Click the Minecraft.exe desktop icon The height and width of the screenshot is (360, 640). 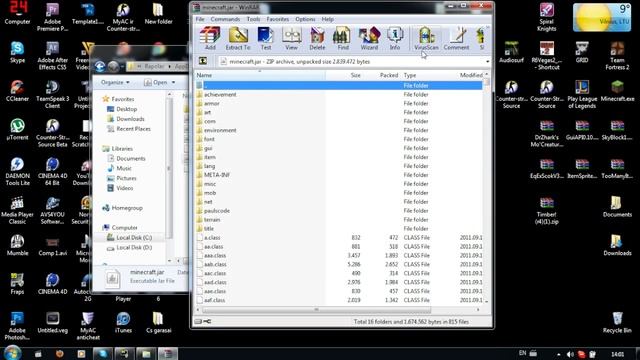pos(617,90)
